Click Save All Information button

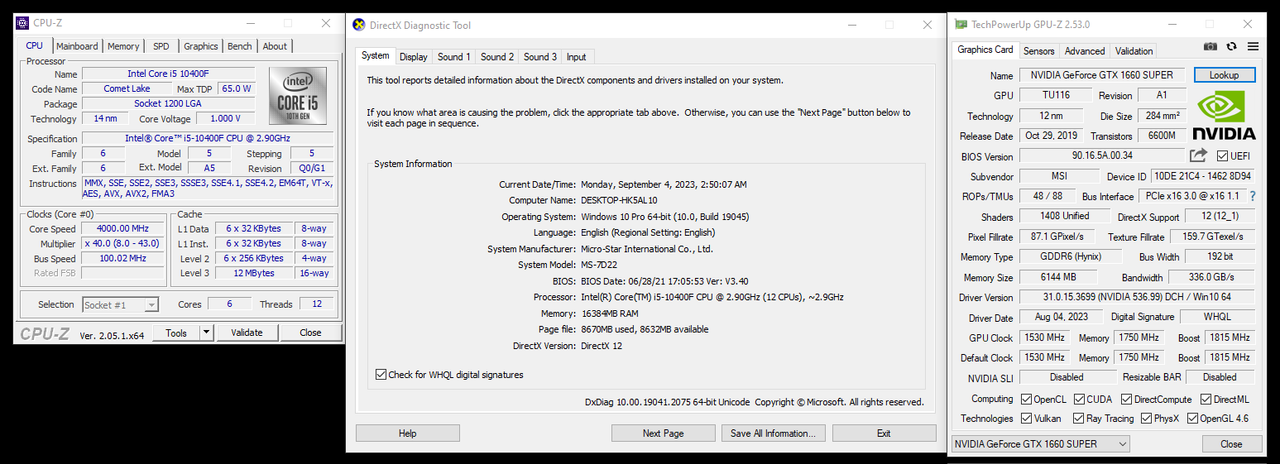pyautogui.click(x=771, y=433)
